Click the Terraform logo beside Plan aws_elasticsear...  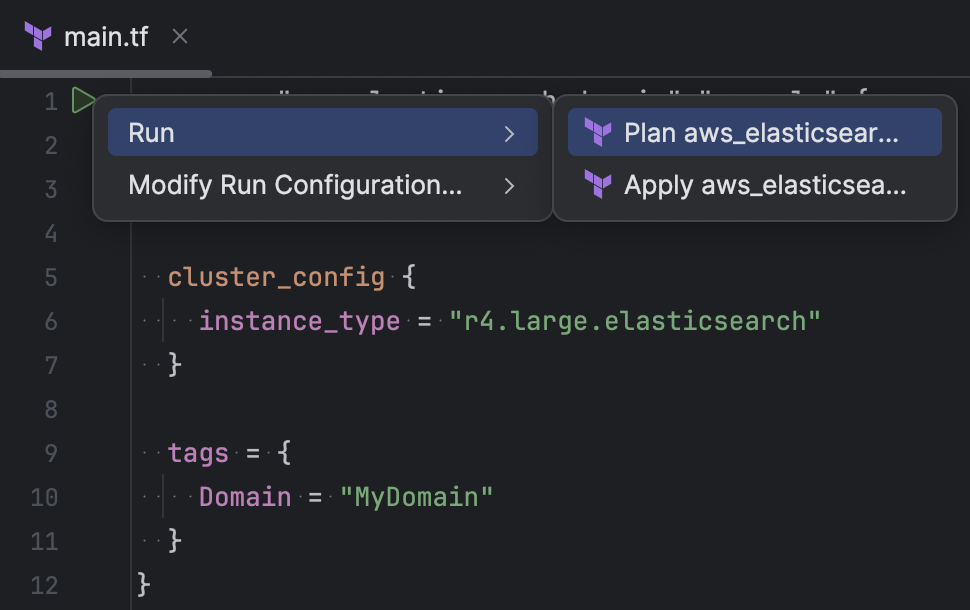596,131
